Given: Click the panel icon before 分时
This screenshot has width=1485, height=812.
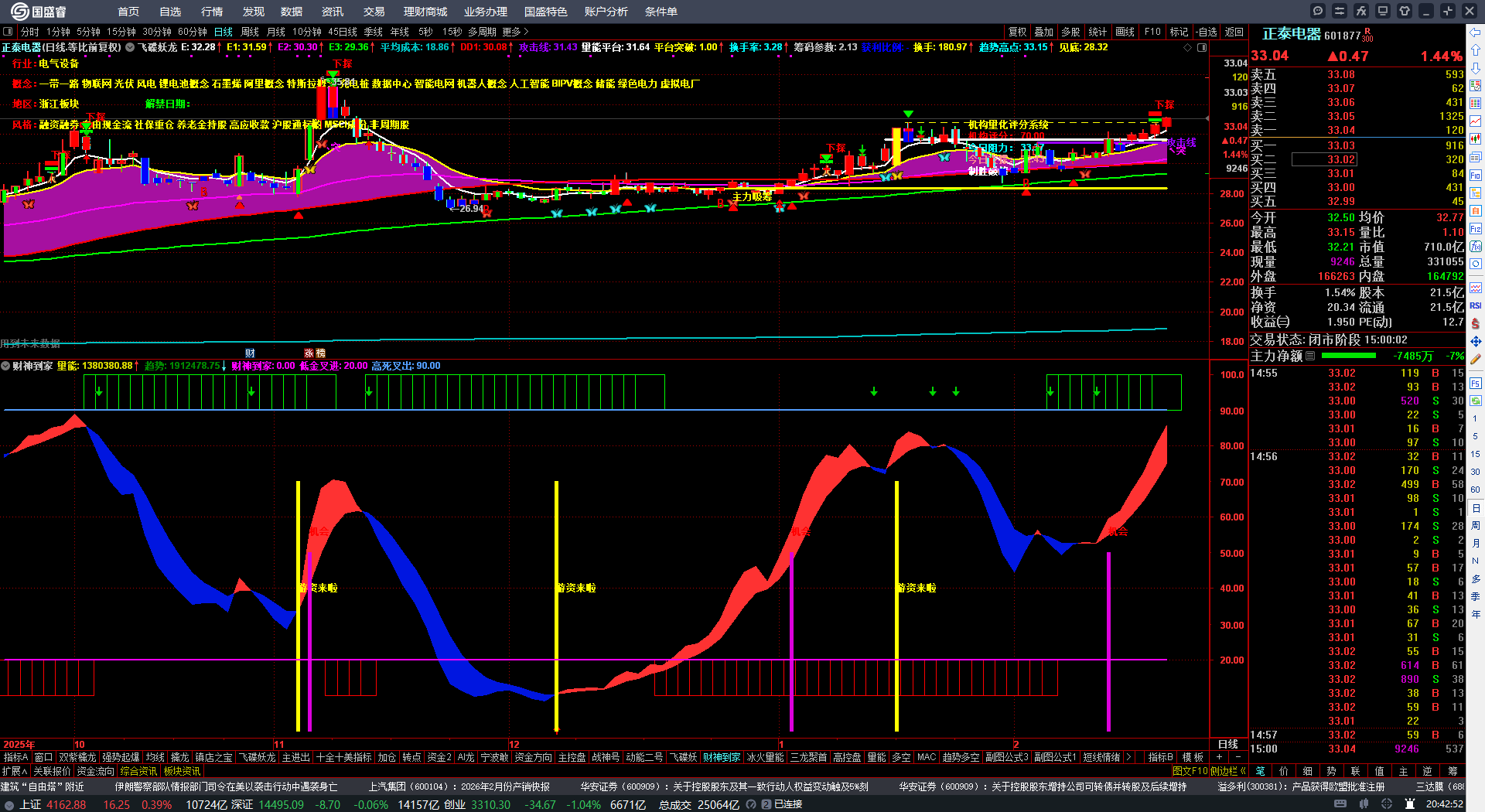Looking at the screenshot, I should [8, 32].
